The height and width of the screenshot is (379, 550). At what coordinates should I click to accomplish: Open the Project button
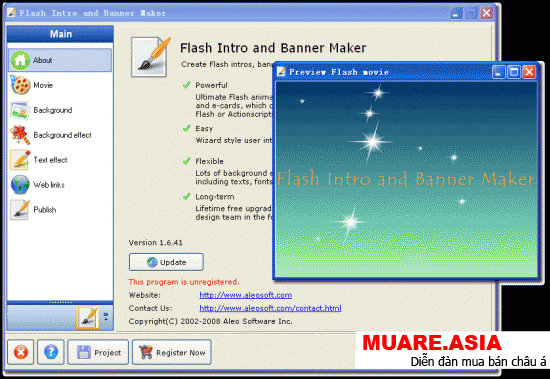point(98,352)
